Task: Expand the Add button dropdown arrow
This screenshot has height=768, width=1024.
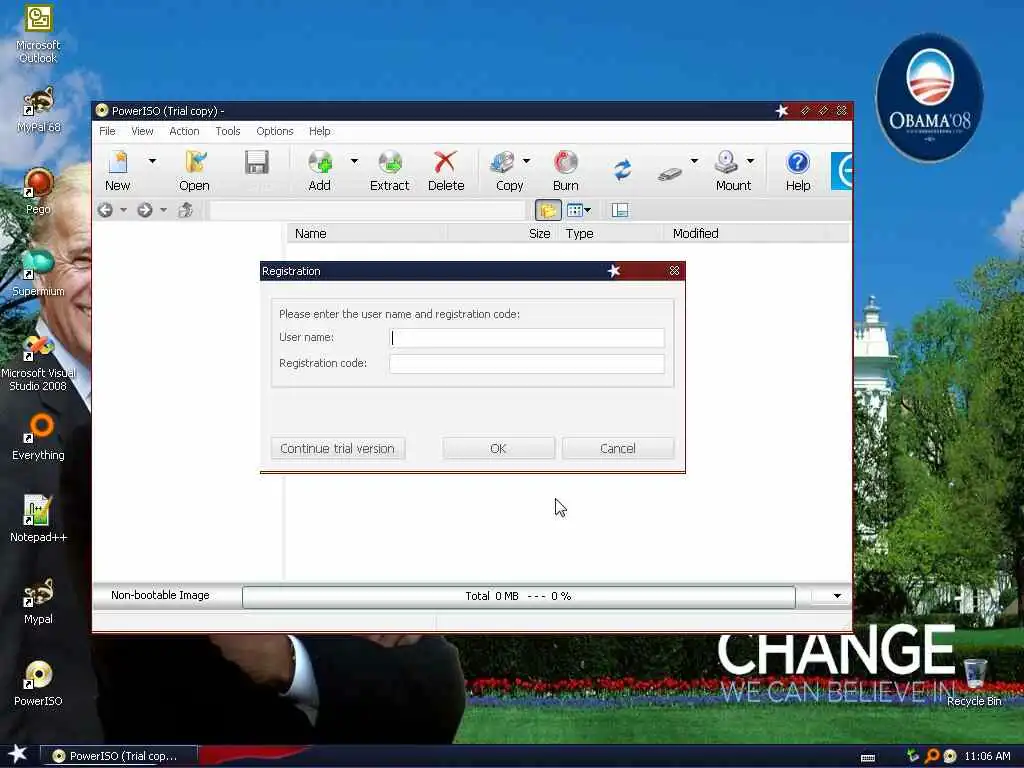Action: pos(354,161)
